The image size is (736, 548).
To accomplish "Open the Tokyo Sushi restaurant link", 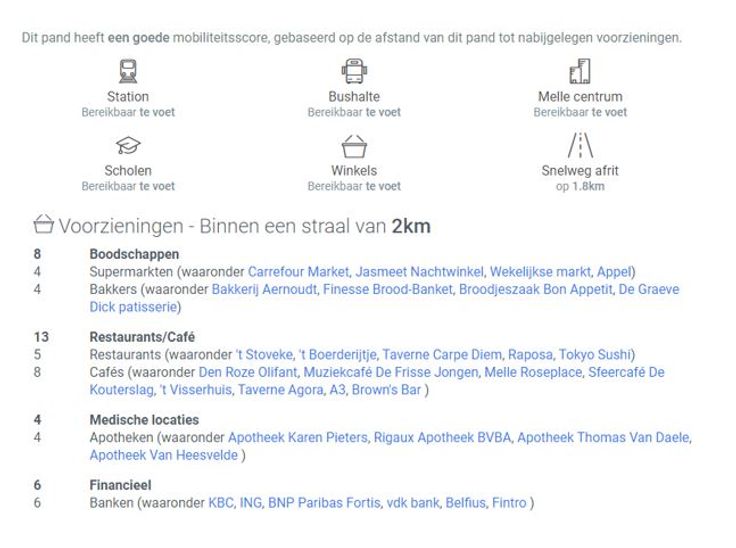I will tap(593, 355).
